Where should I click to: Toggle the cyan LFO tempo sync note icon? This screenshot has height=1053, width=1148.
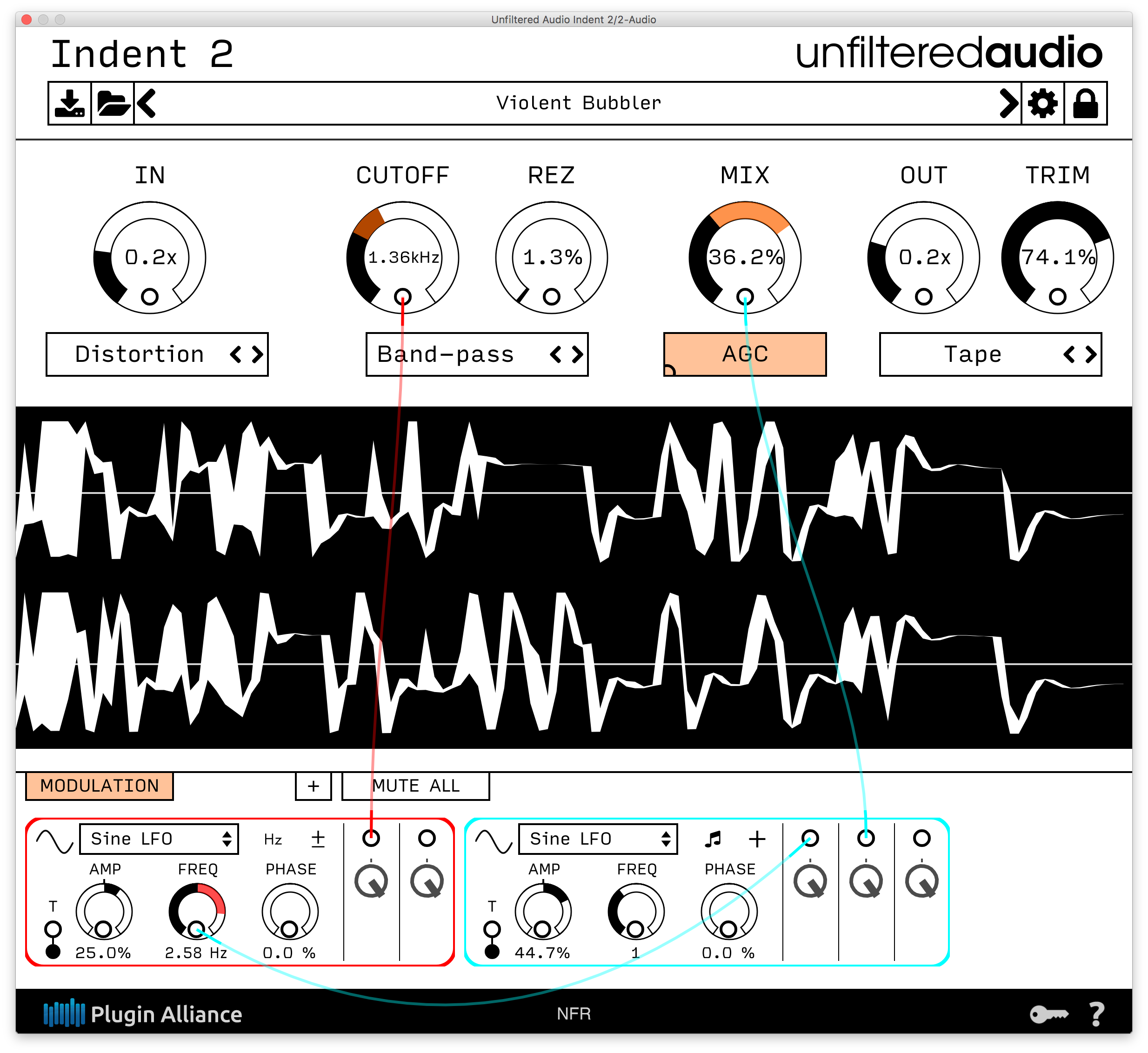coord(713,839)
